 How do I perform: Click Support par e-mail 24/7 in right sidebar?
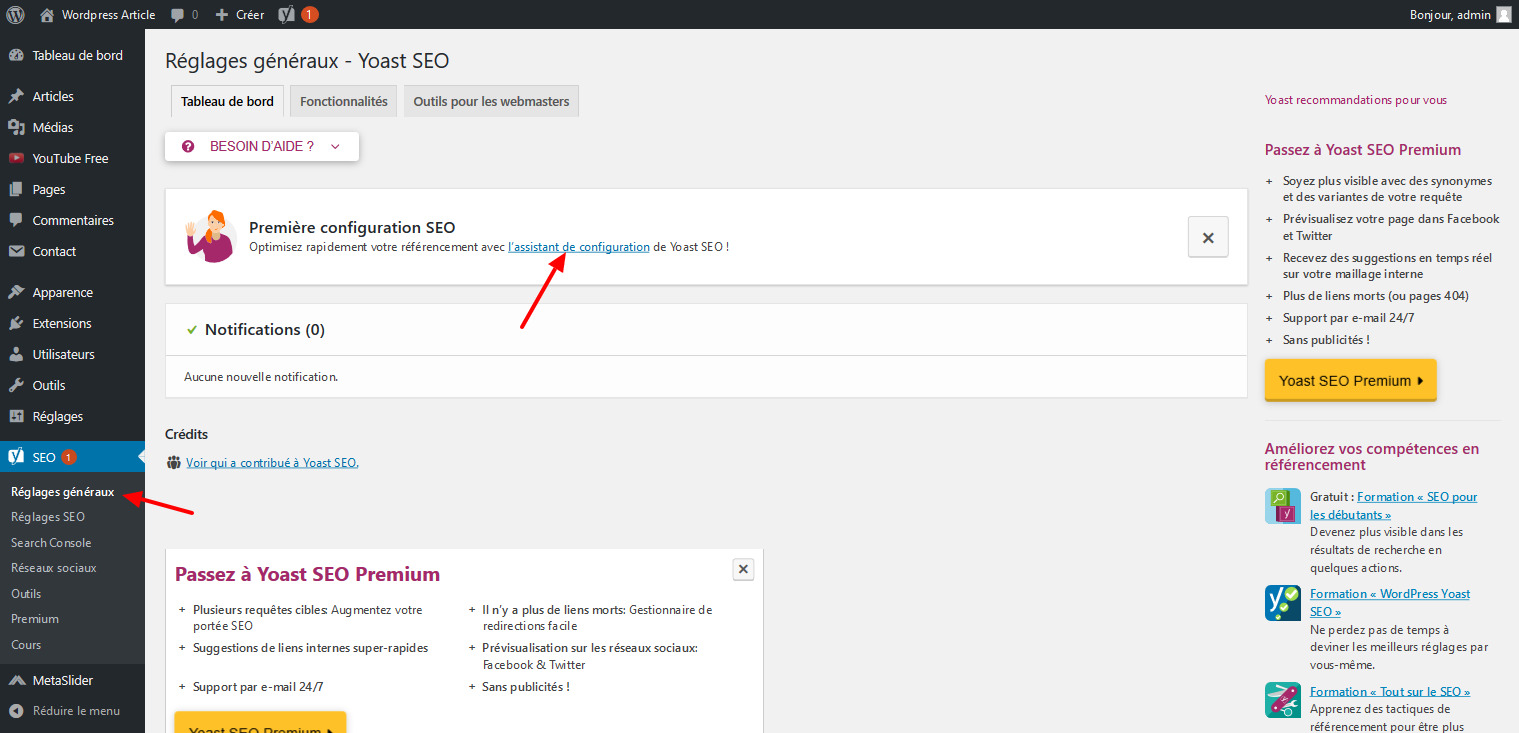(x=1348, y=318)
